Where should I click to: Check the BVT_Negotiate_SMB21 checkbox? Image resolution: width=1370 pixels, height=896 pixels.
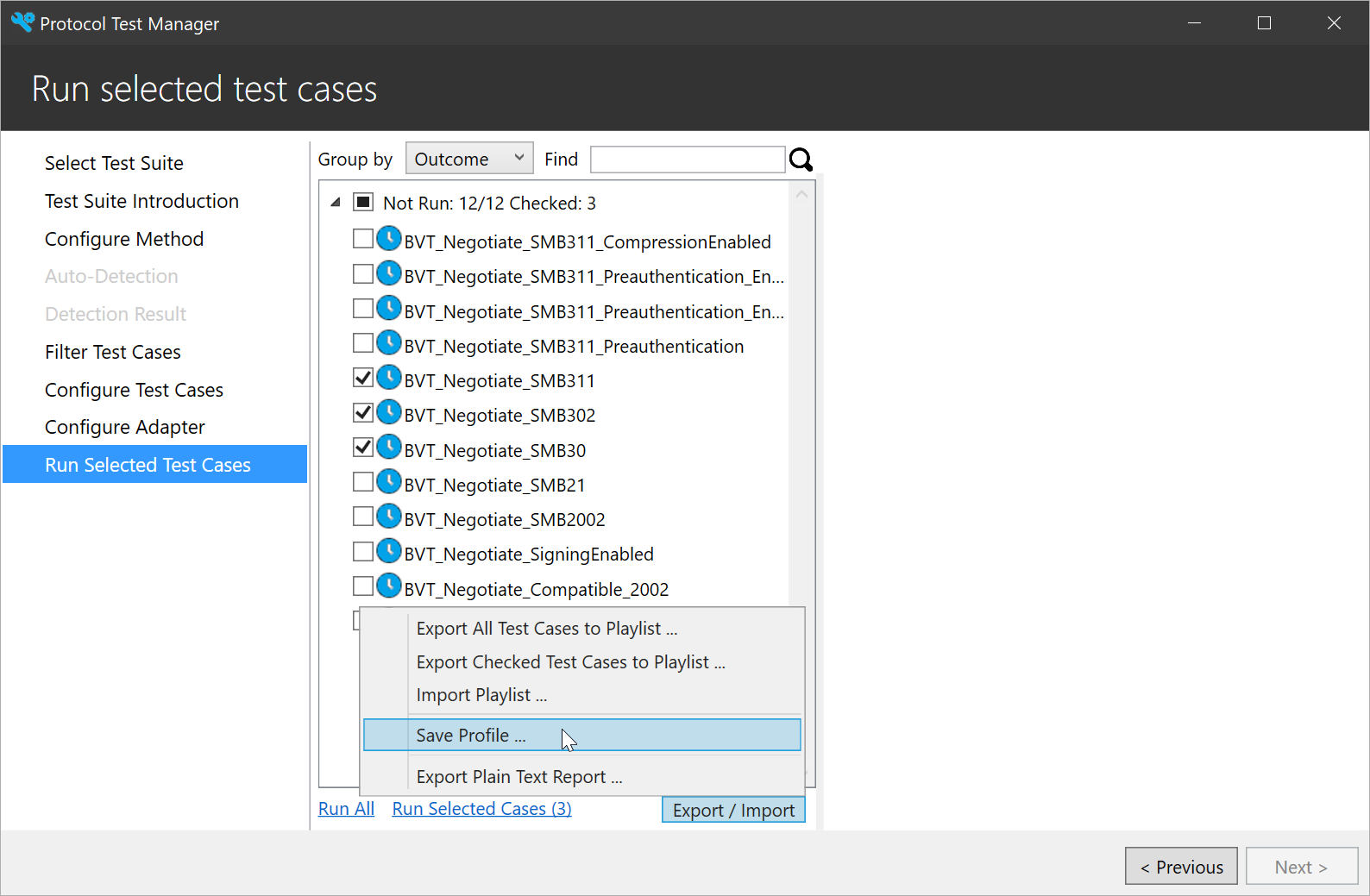[363, 481]
